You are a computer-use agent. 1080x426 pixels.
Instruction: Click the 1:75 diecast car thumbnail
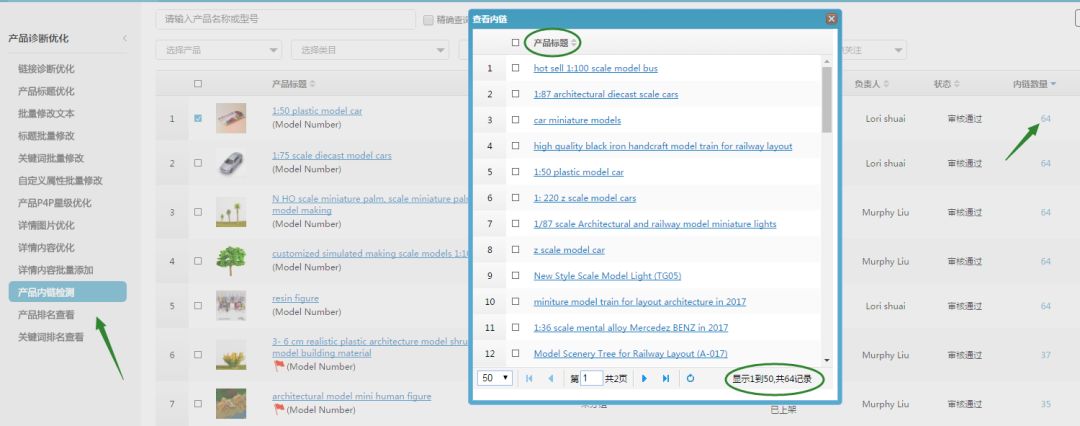click(x=231, y=163)
